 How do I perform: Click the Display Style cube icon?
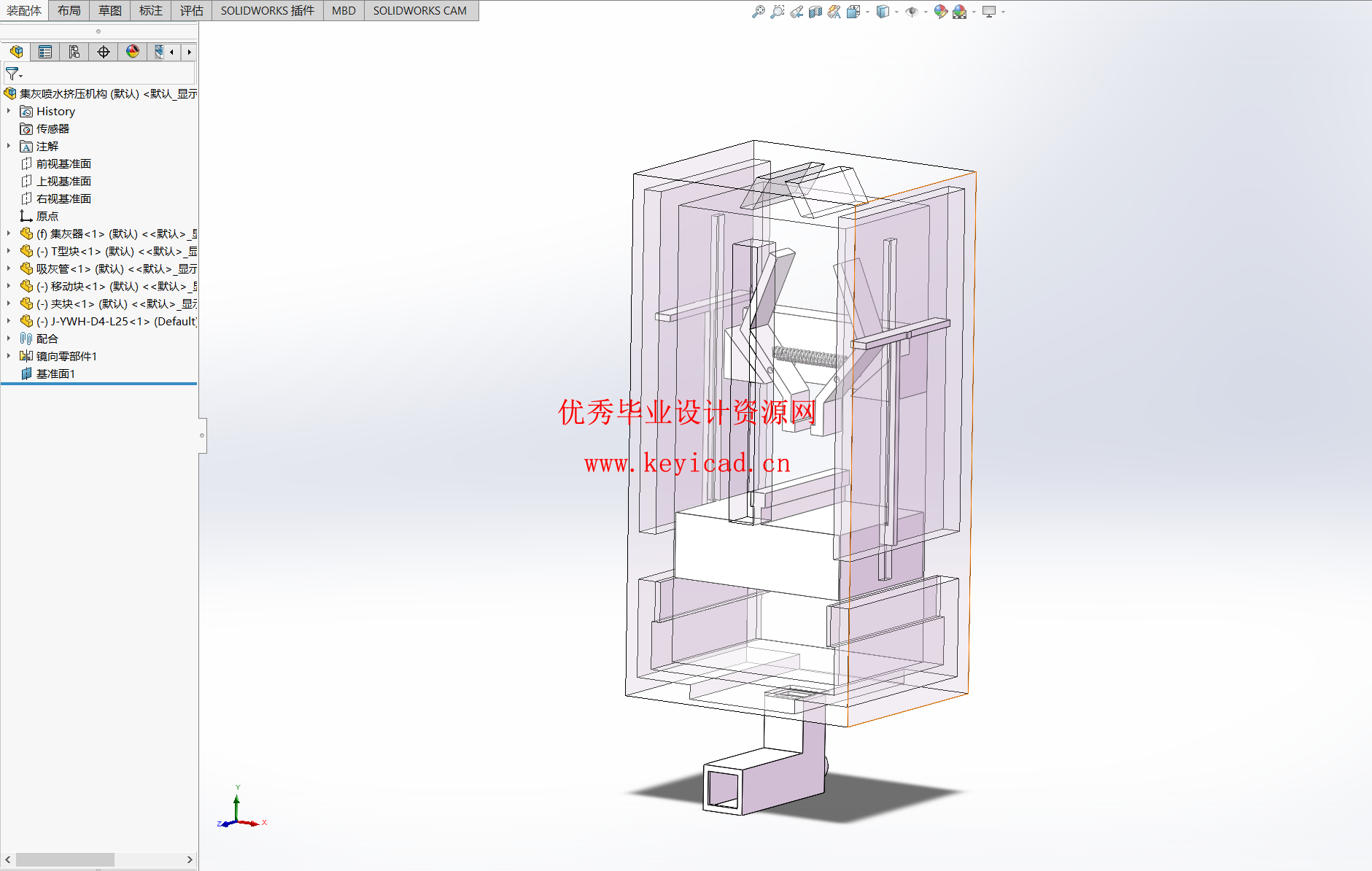tap(883, 12)
